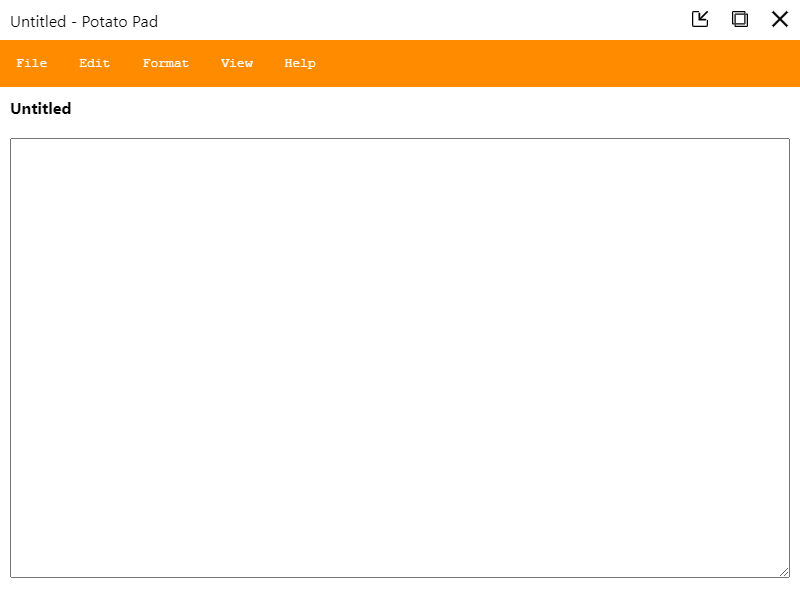Open the View menu

tap(237, 63)
